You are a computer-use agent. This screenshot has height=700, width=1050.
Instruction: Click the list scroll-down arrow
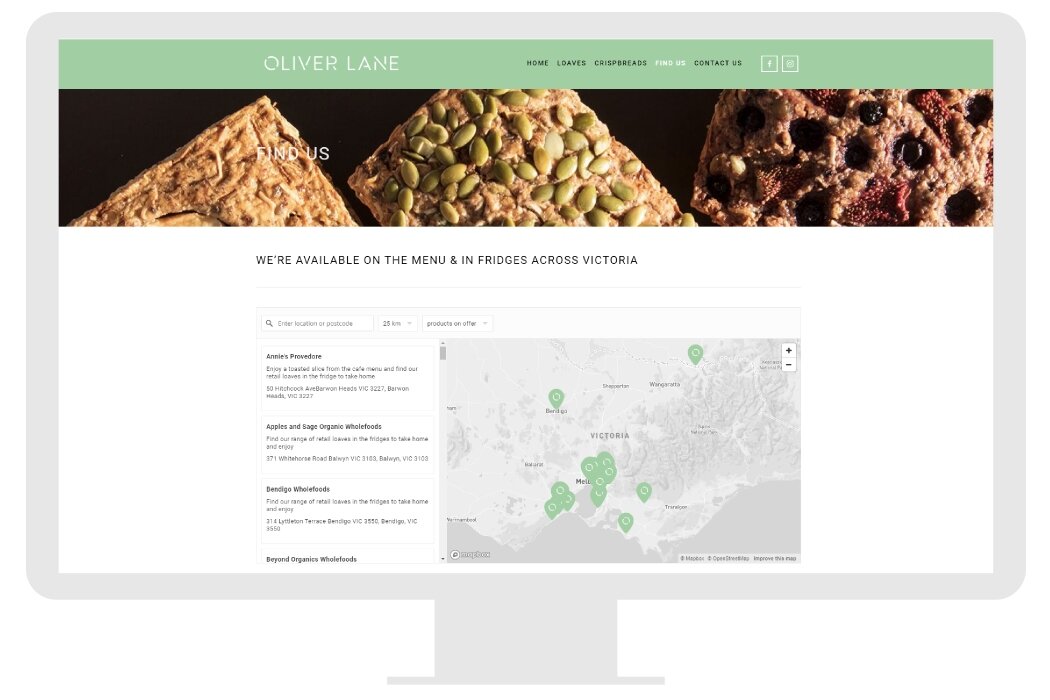pyautogui.click(x=443, y=559)
